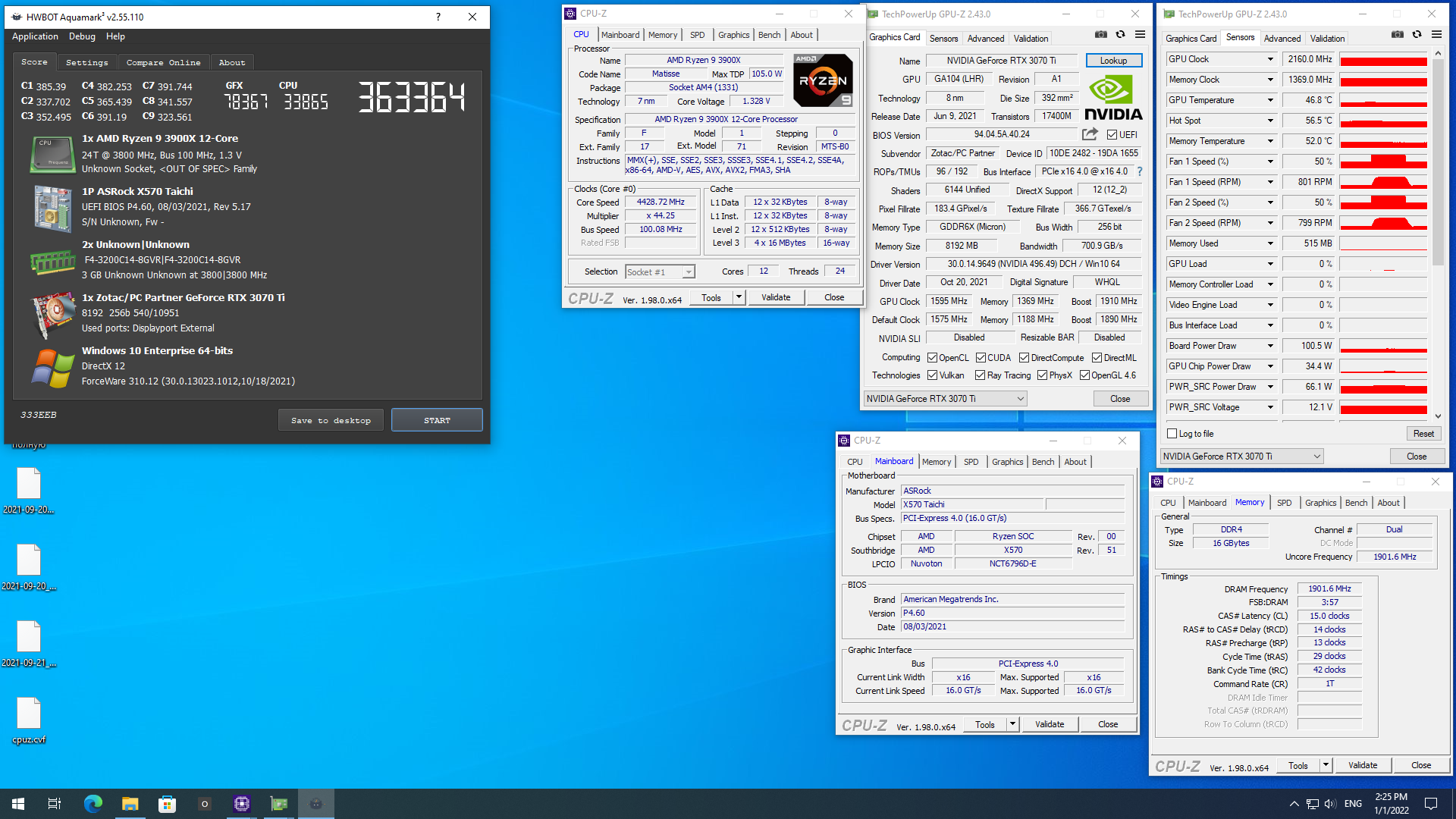Click the Lookup button in GPU-Z
The image size is (1456, 819).
[1113, 61]
